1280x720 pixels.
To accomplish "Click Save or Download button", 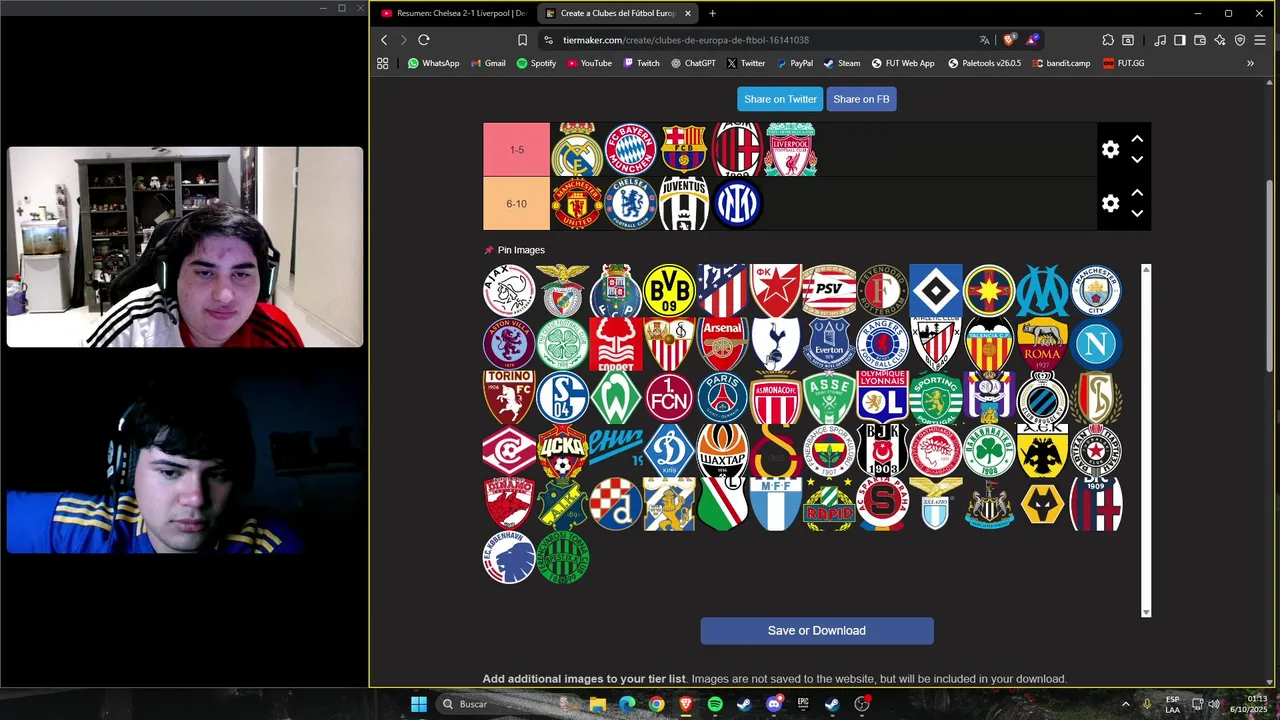I will coord(817,630).
